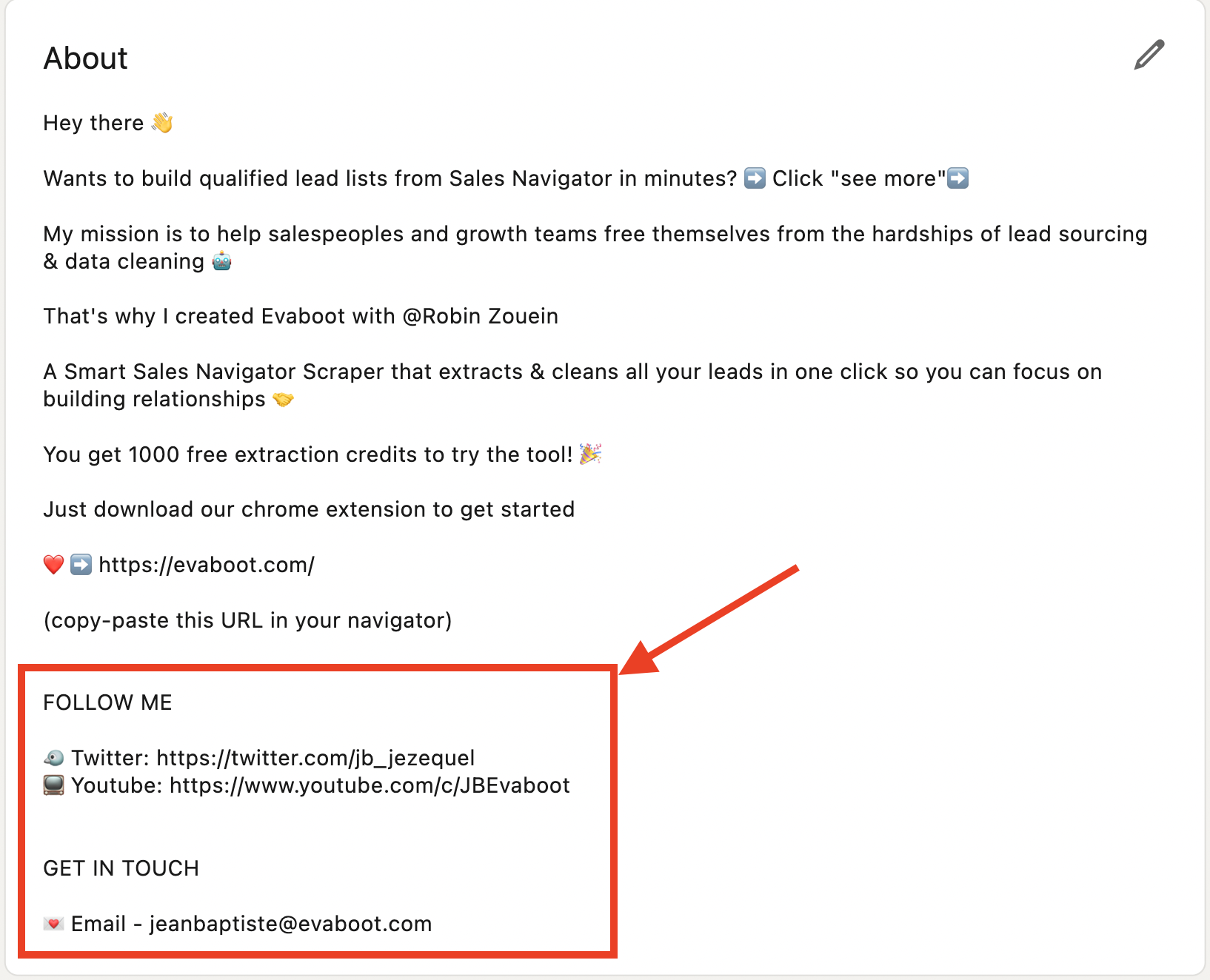Click the robot emoji after data cleaning
The width and height of the screenshot is (1210, 980).
[x=222, y=261]
